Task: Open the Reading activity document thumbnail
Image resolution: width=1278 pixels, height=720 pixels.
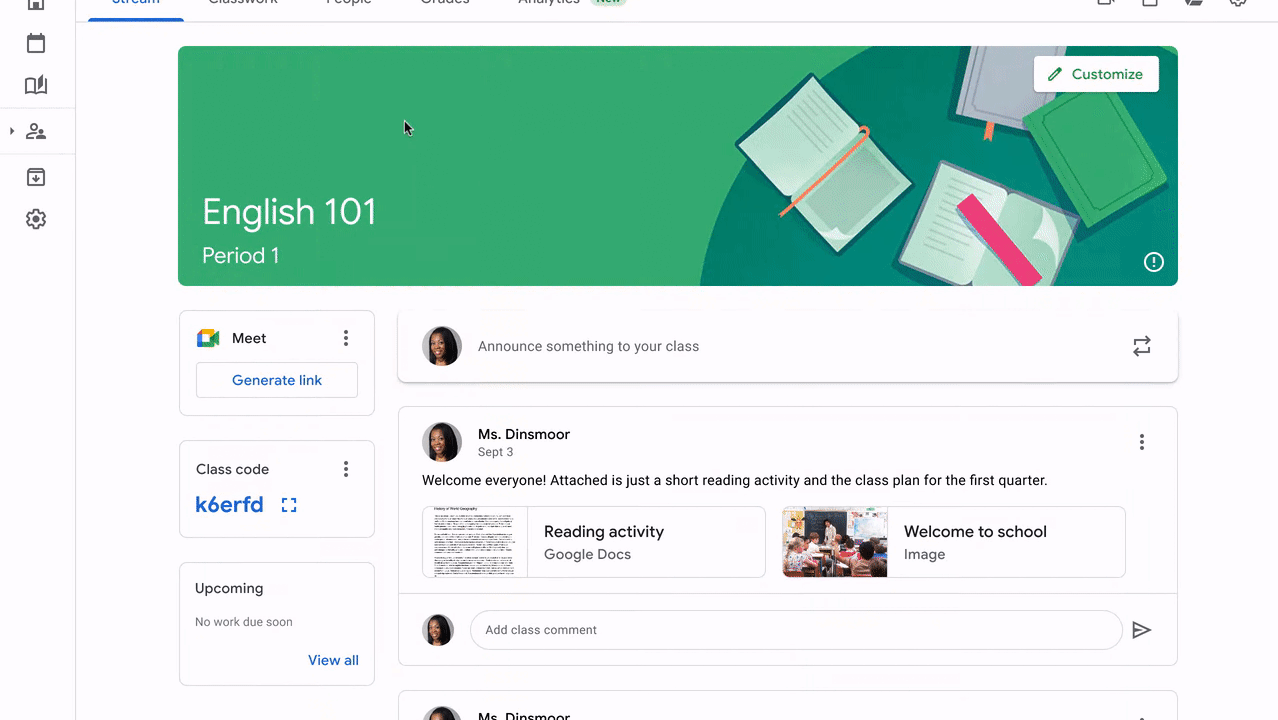Action: 475,542
